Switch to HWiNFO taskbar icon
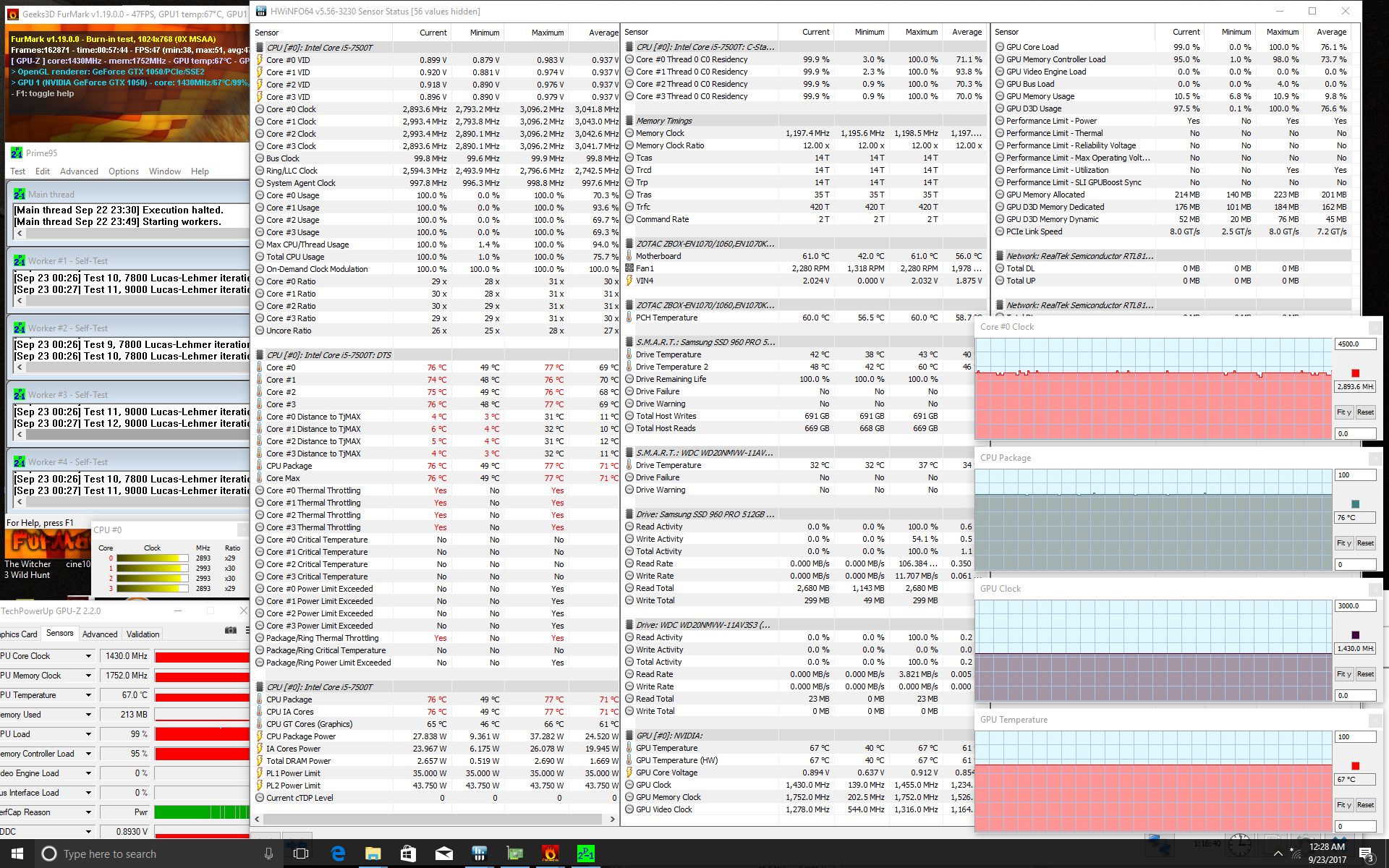The width and height of the screenshot is (1389, 868). click(x=479, y=854)
